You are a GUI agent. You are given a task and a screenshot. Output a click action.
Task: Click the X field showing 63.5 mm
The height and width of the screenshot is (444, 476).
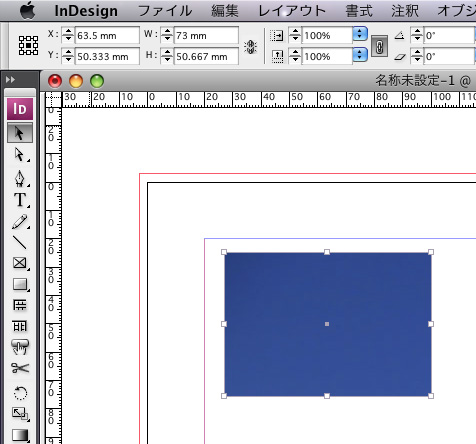[107, 35]
